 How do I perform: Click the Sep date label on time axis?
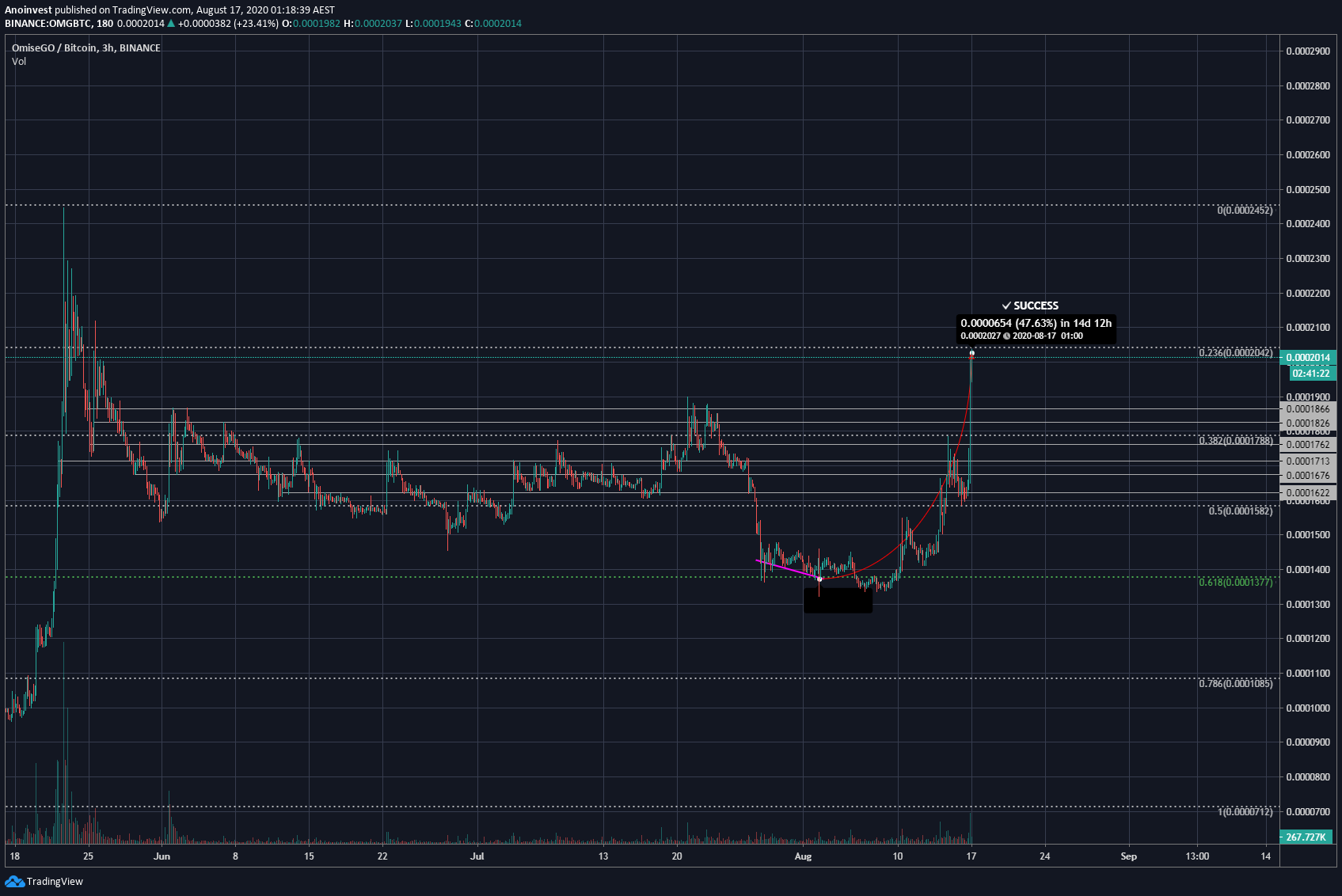coord(1129,856)
